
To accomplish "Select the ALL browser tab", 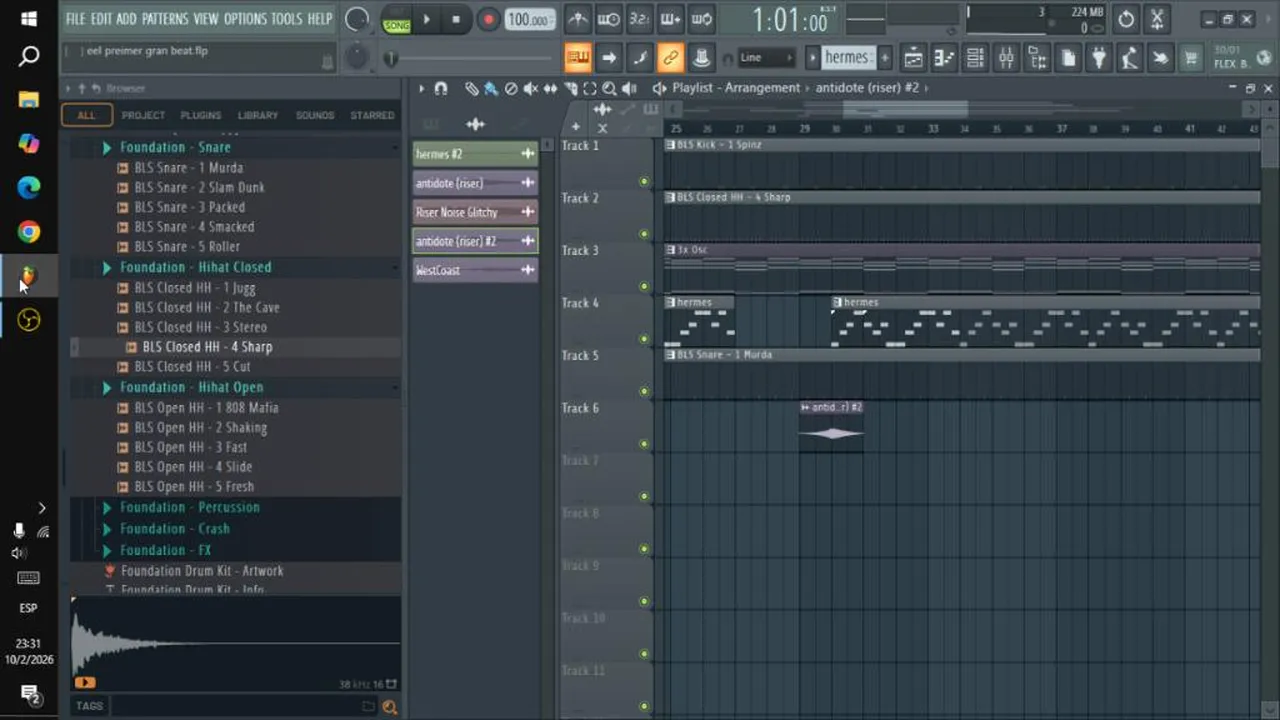I will coord(86,115).
